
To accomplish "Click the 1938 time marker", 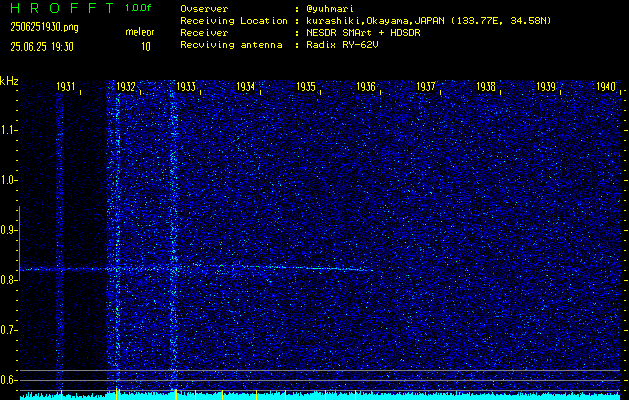I will 486,87.
